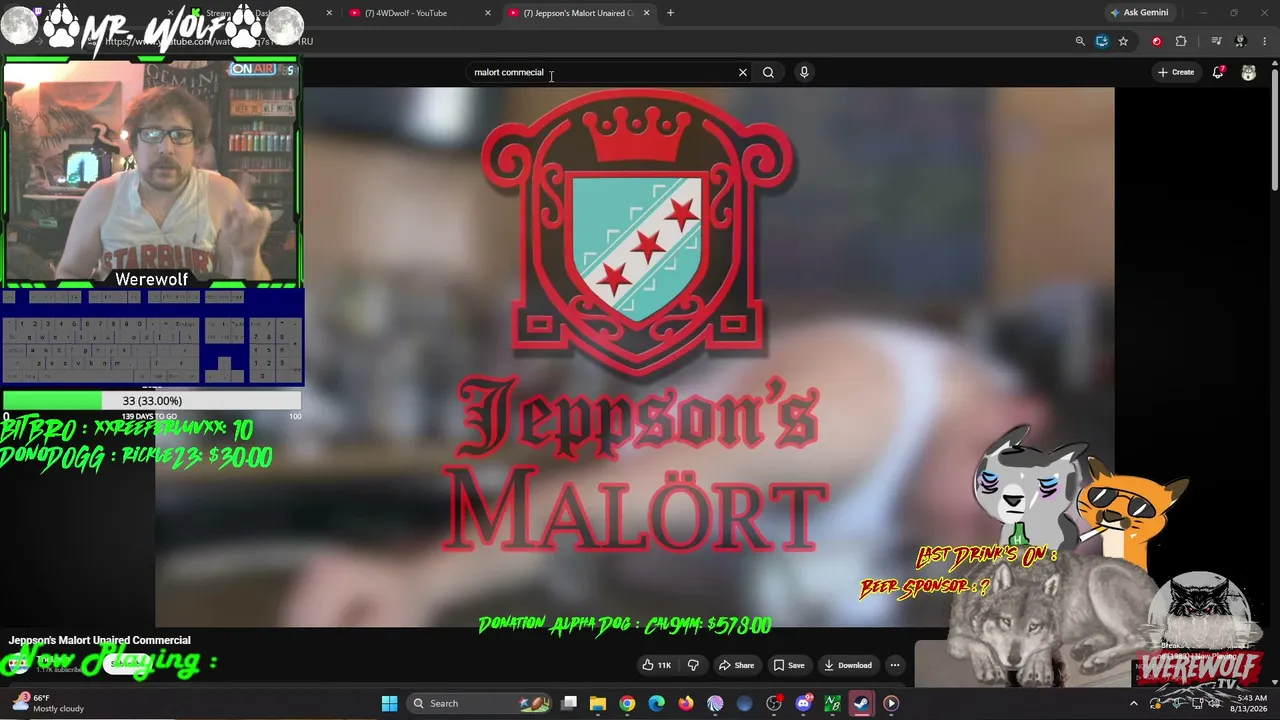Open the browser zoom magnifier icon
The width and height of the screenshot is (1280, 720).
(1080, 41)
